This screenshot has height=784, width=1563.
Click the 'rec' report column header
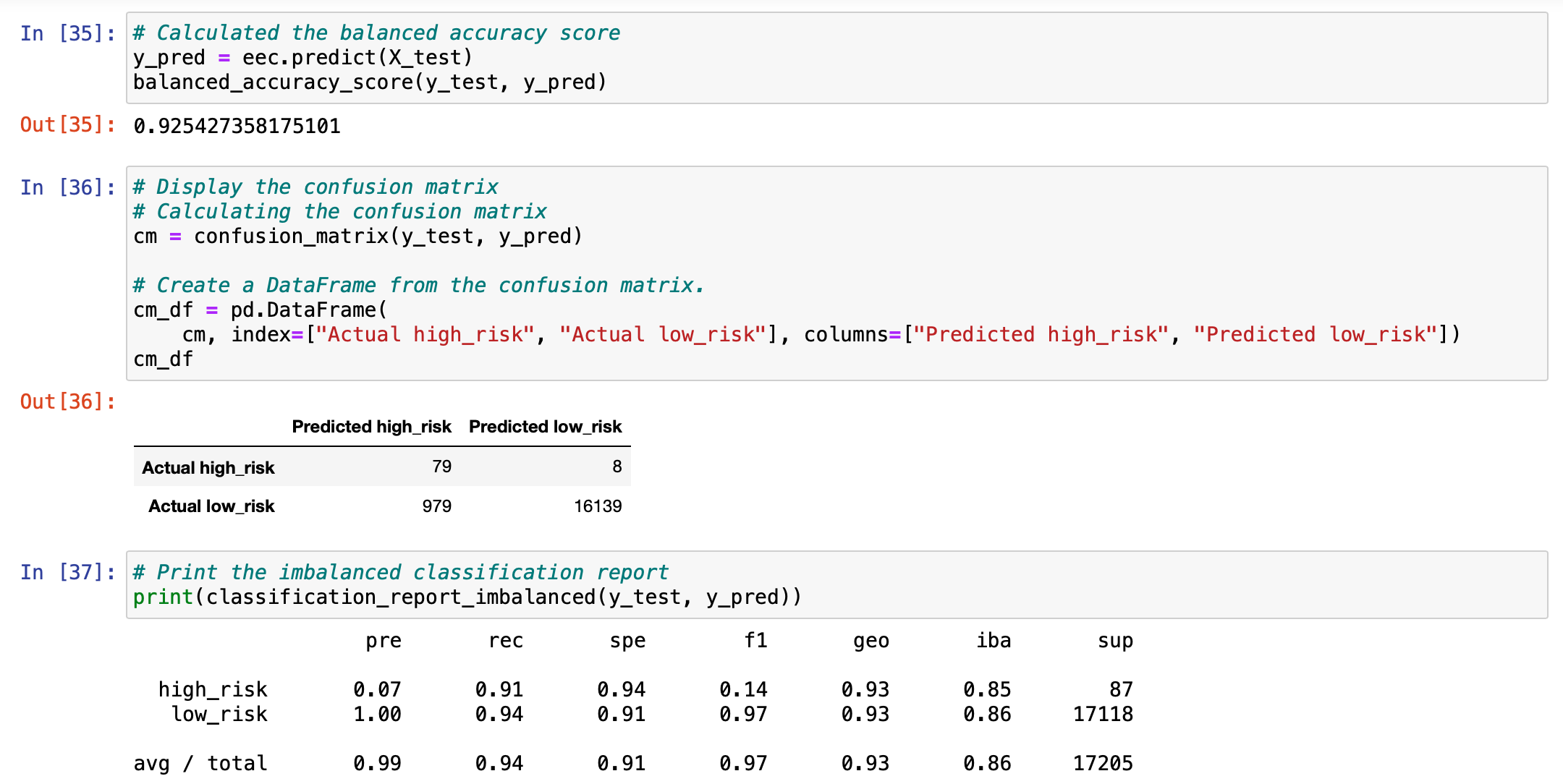click(x=505, y=641)
